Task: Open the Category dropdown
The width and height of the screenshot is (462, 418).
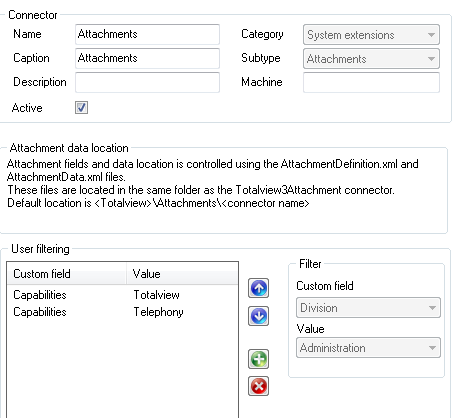Action: (371, 35)
